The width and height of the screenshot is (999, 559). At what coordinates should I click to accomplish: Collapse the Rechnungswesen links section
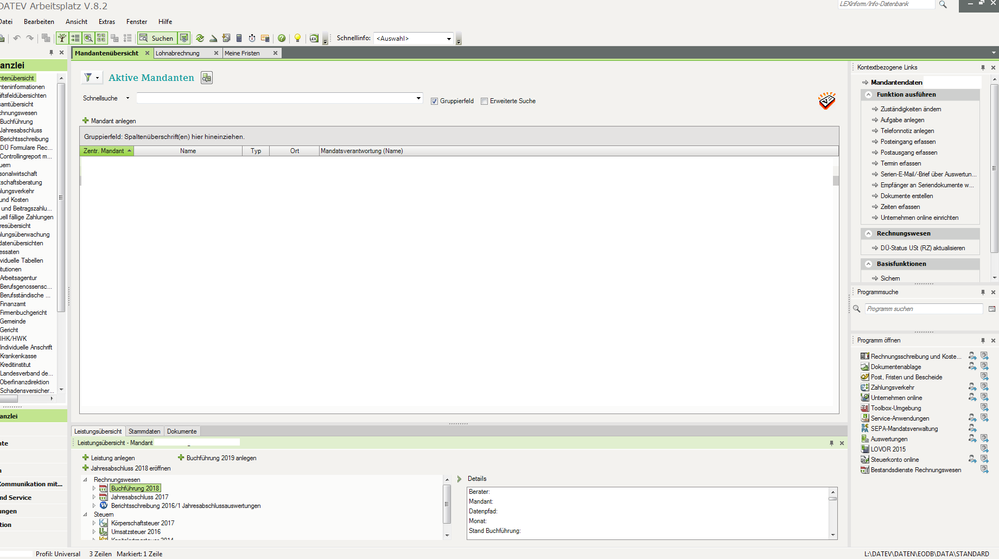pos(868,233)
